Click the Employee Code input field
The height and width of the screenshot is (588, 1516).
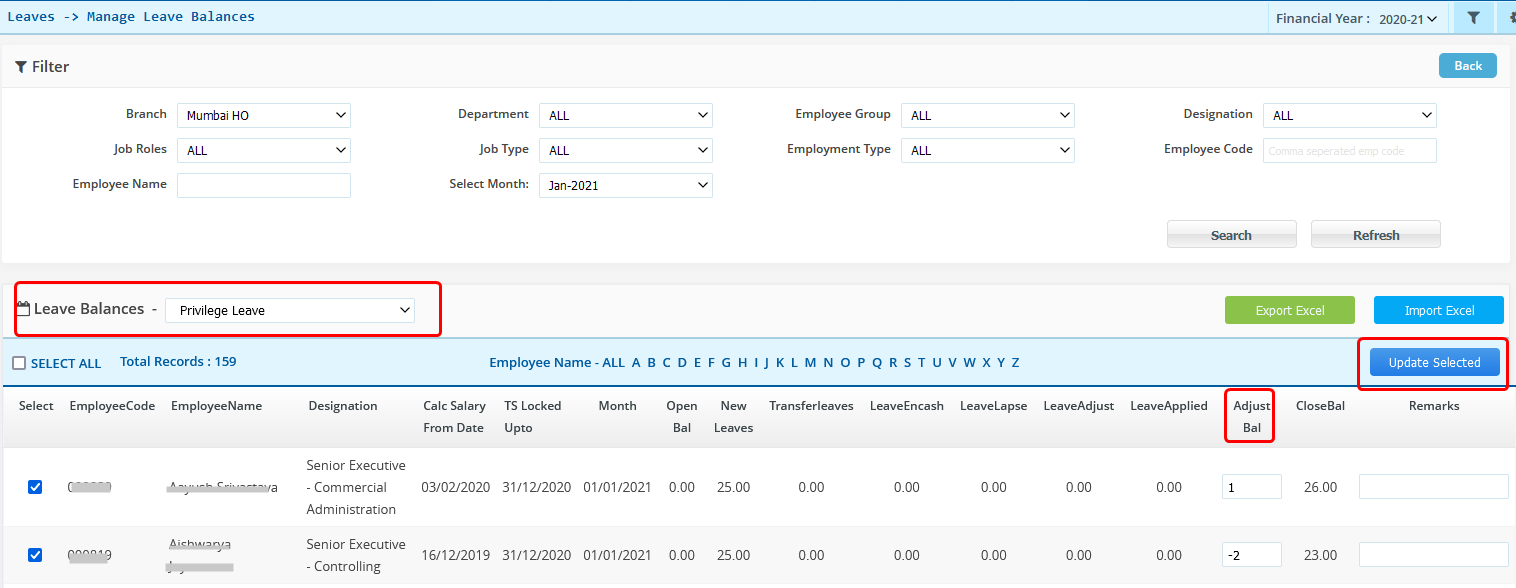[x=1350, y=150]
